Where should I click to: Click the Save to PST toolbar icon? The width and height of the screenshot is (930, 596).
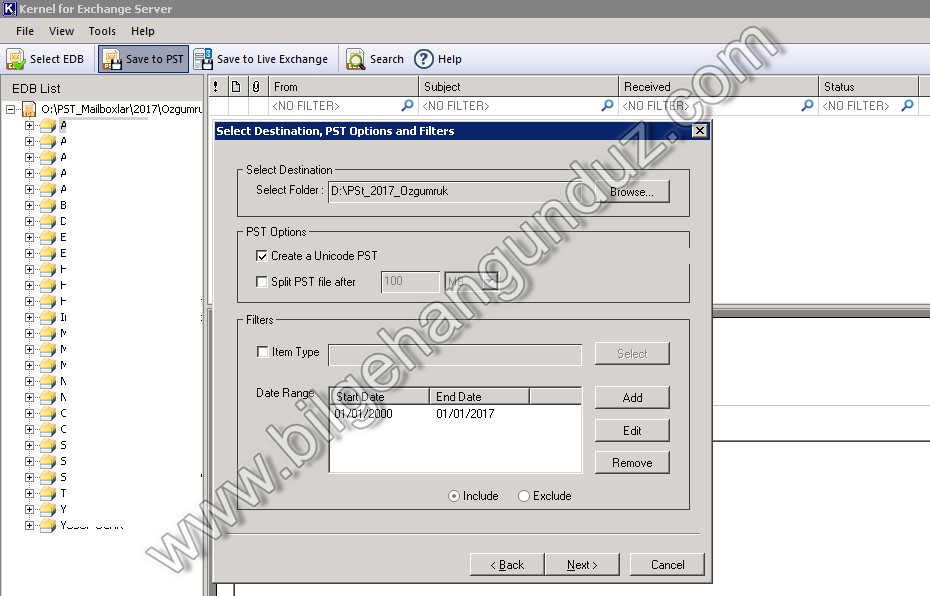tap(112, 59)
